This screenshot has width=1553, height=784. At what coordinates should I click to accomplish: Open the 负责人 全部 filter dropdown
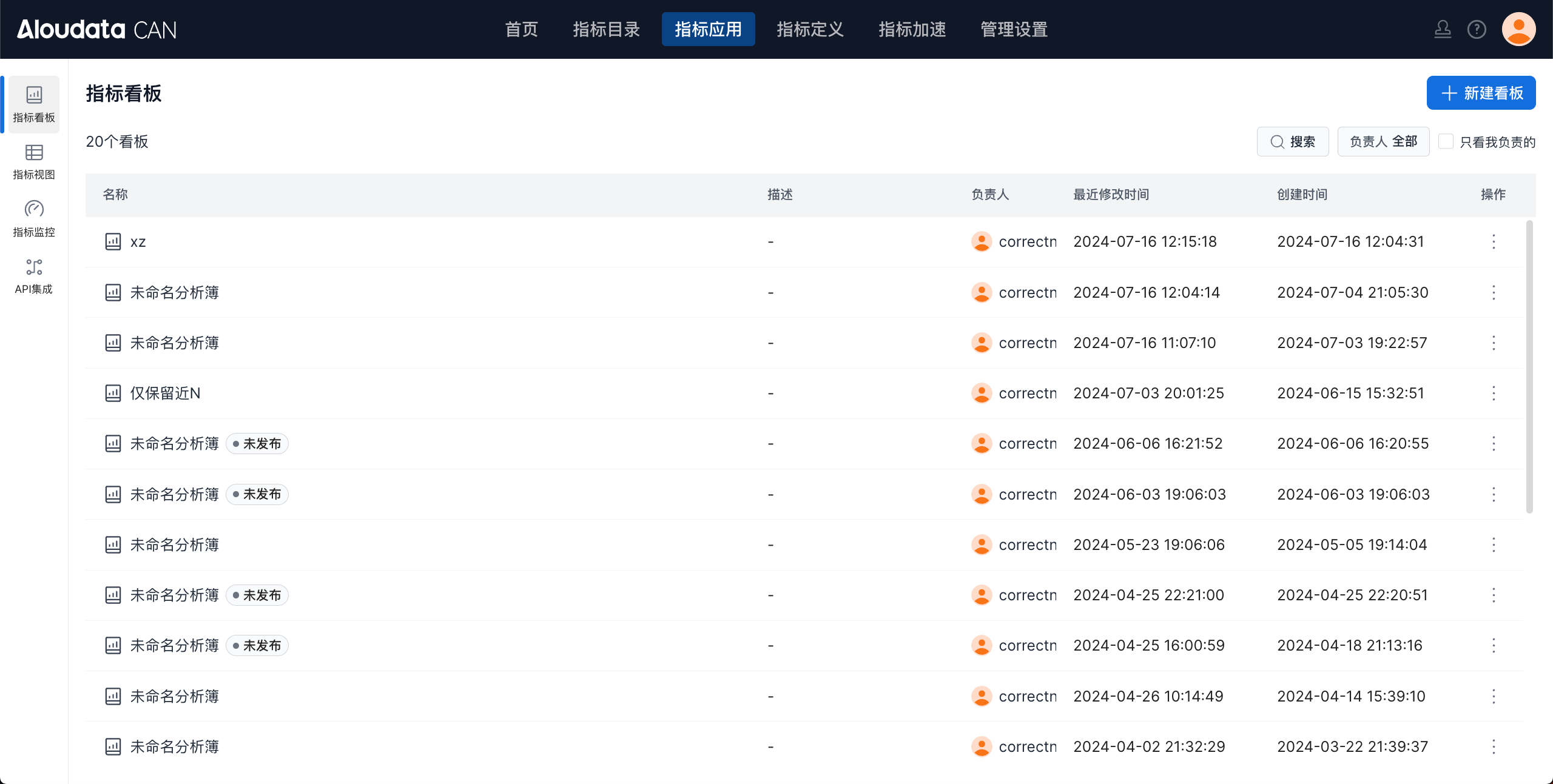[1383, 142]
